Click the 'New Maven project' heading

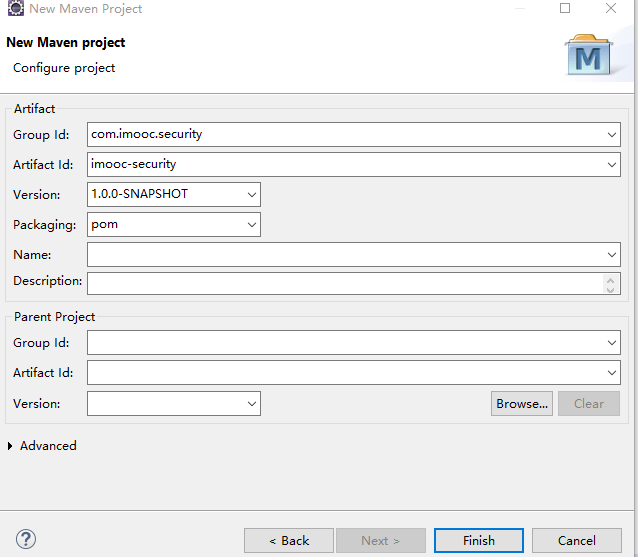[x=66, y=43]
